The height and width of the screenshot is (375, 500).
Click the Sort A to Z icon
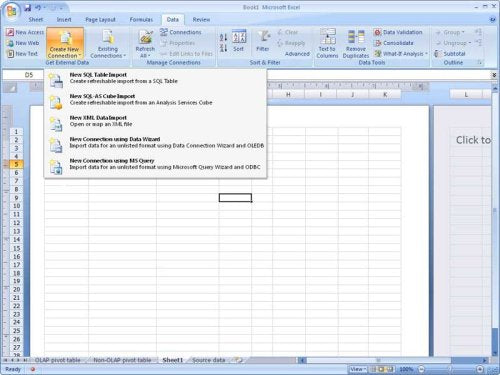pos(223,37)
